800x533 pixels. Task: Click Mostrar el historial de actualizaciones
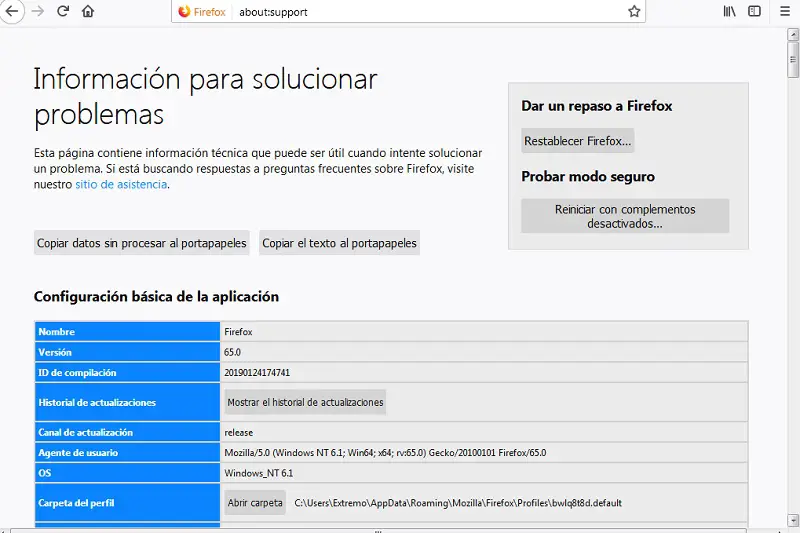click(x=305, y=402)
